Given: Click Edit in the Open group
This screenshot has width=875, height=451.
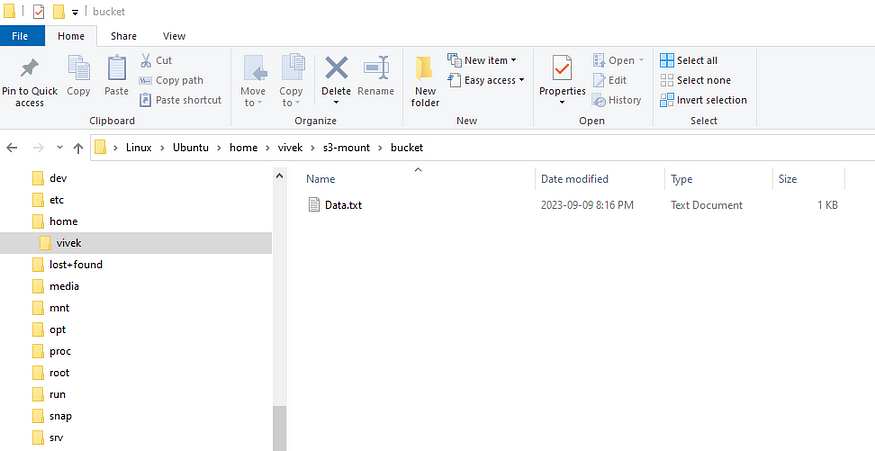Looking at the screenshot, I should pyautogui.click(x=609, y=80).
